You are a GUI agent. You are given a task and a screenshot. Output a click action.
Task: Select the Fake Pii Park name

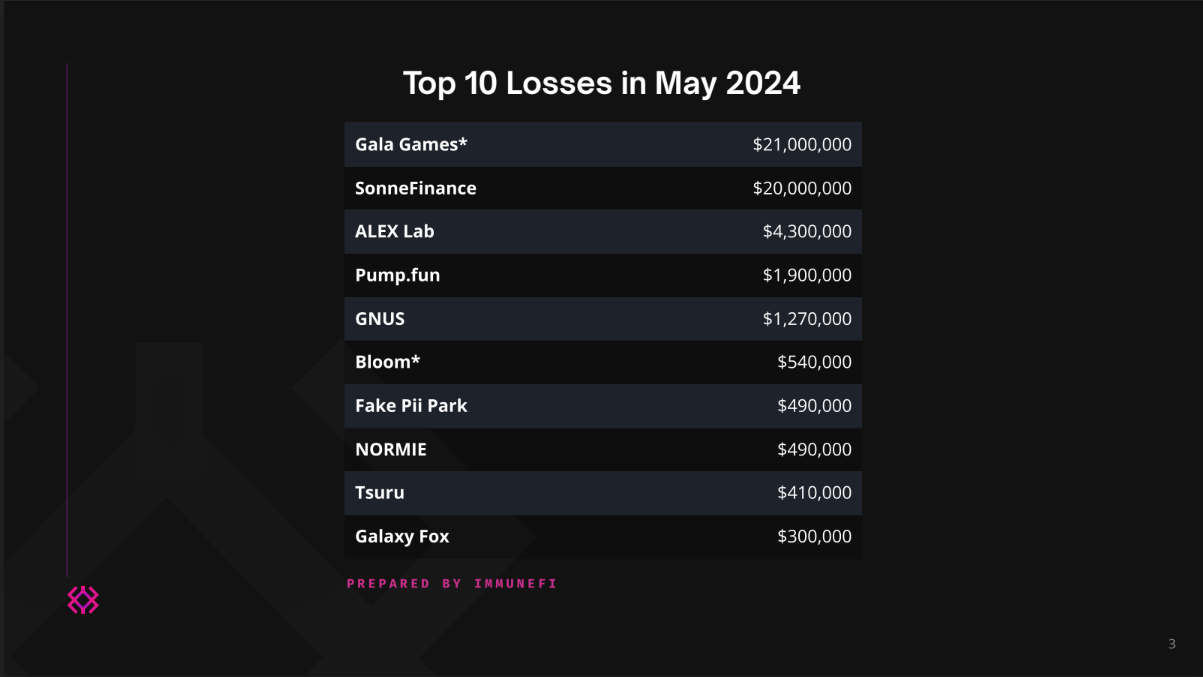click(x=411, y=406)
